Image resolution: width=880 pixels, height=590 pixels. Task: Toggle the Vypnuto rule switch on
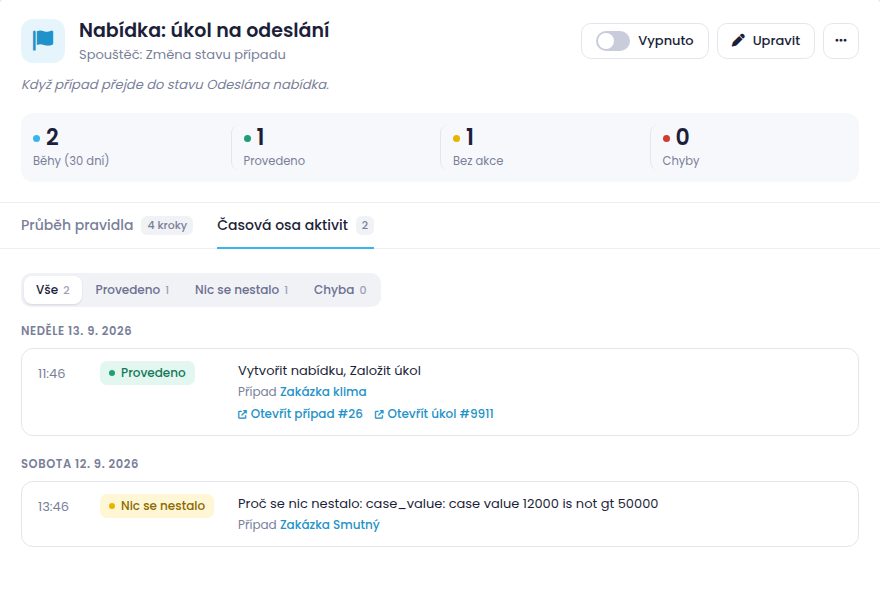pos(613,40)
